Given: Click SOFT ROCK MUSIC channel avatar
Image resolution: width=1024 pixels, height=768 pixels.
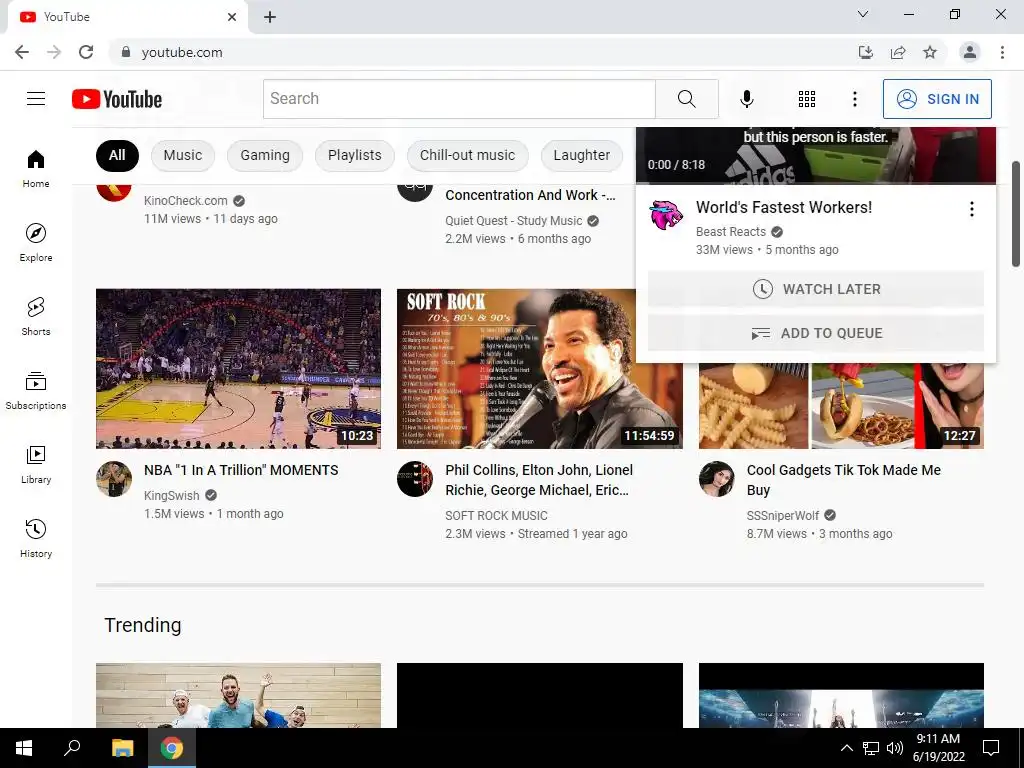Looking at the screenshot, I should point(415,479).
